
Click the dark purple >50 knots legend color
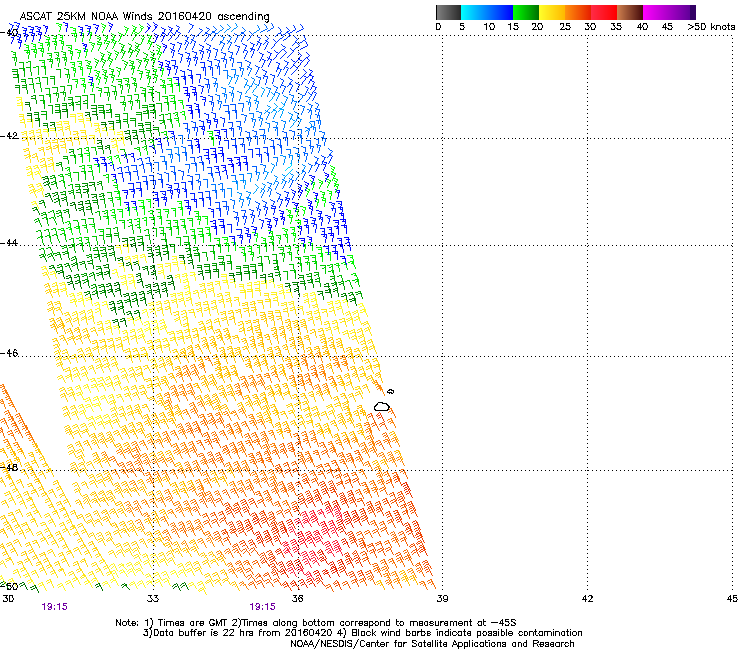pos(693,12)
